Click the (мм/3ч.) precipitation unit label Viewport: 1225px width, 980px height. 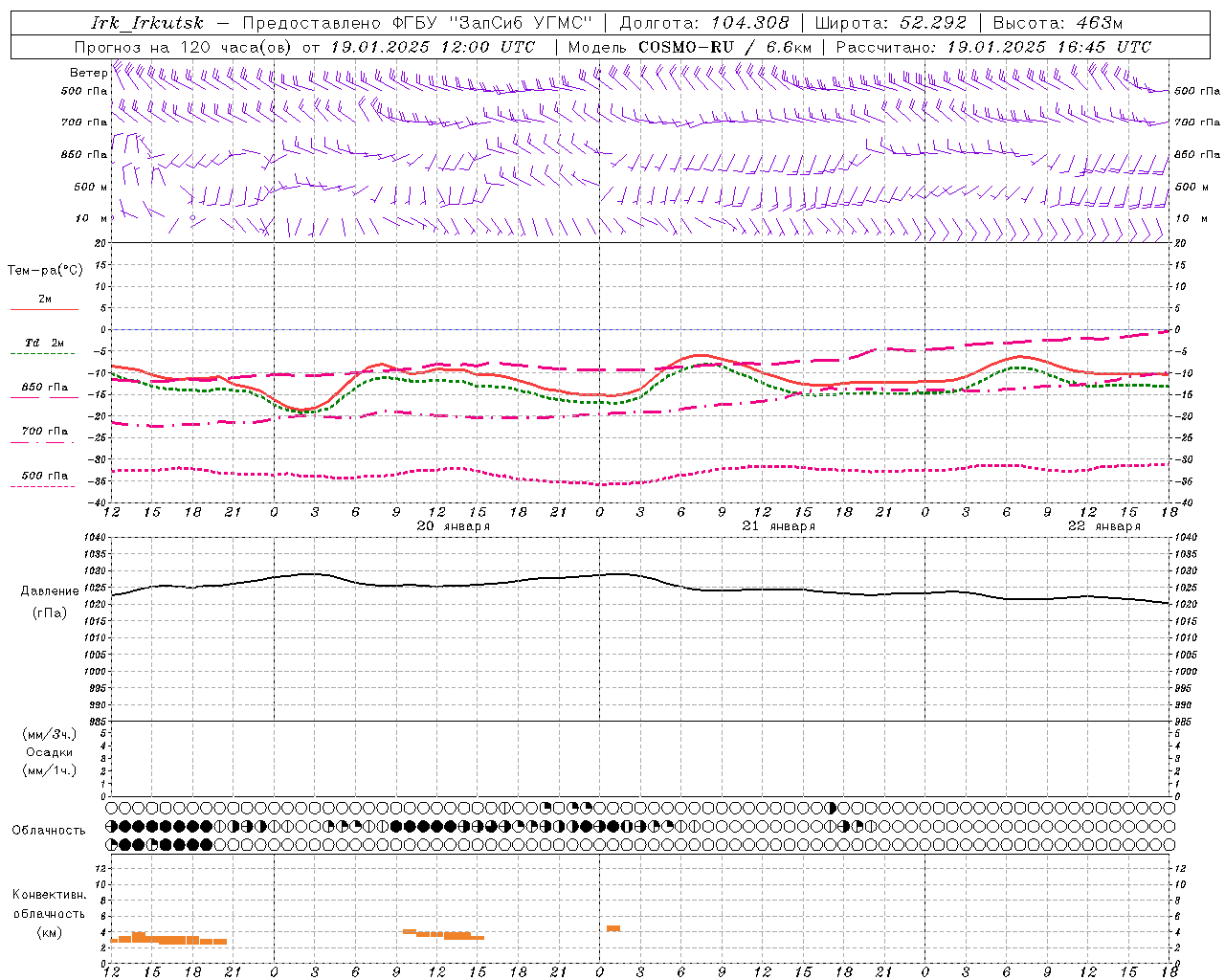(50, 734)
